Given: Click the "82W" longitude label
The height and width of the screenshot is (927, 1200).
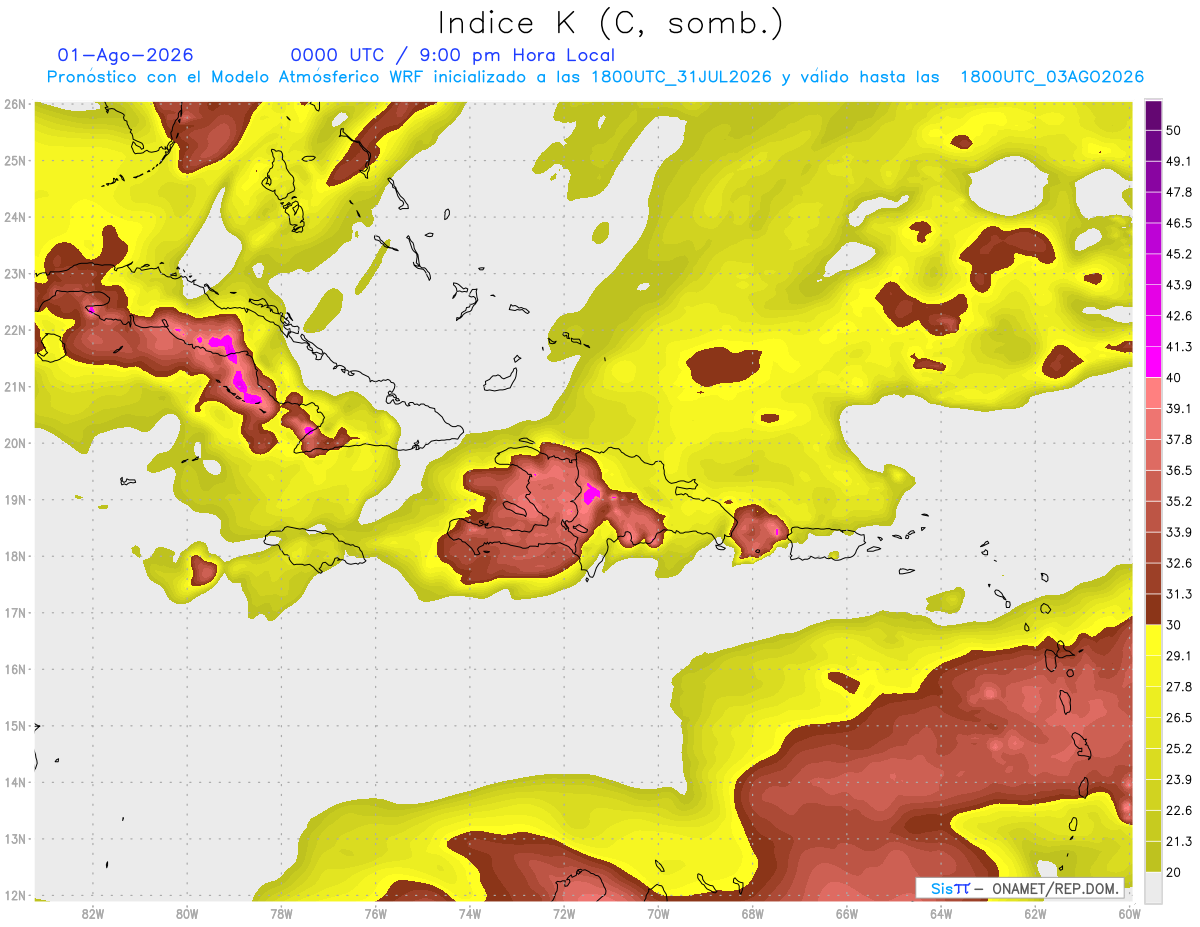Looking at the screenshot, I should [93, 913].
